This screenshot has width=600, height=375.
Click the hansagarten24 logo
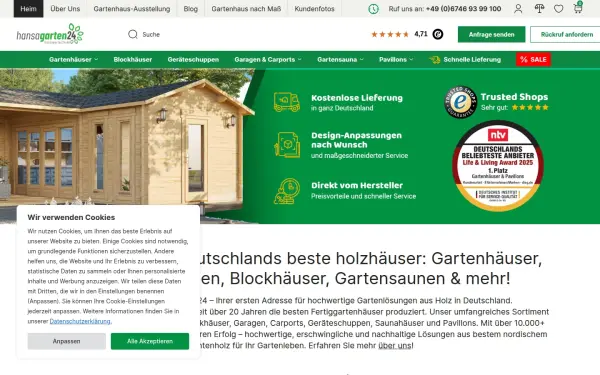50,34
